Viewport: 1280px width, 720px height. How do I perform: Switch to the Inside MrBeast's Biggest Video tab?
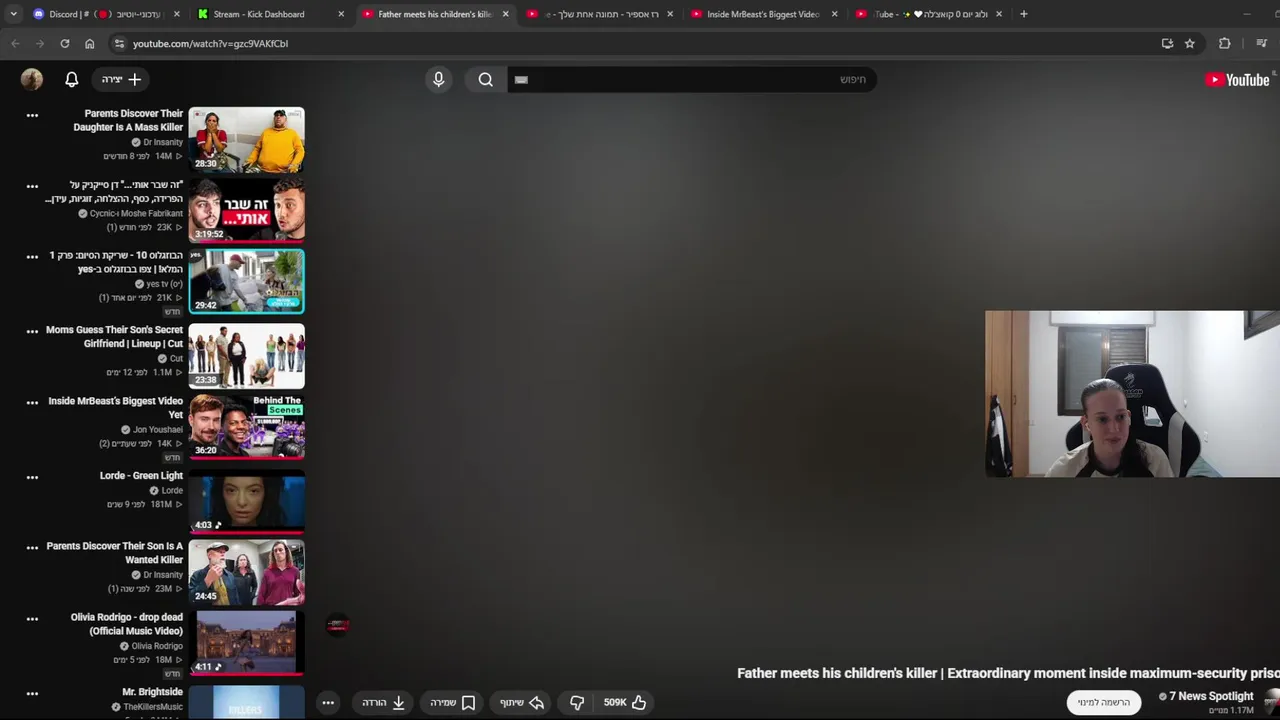pyautogui.click(x=763, y=14)
